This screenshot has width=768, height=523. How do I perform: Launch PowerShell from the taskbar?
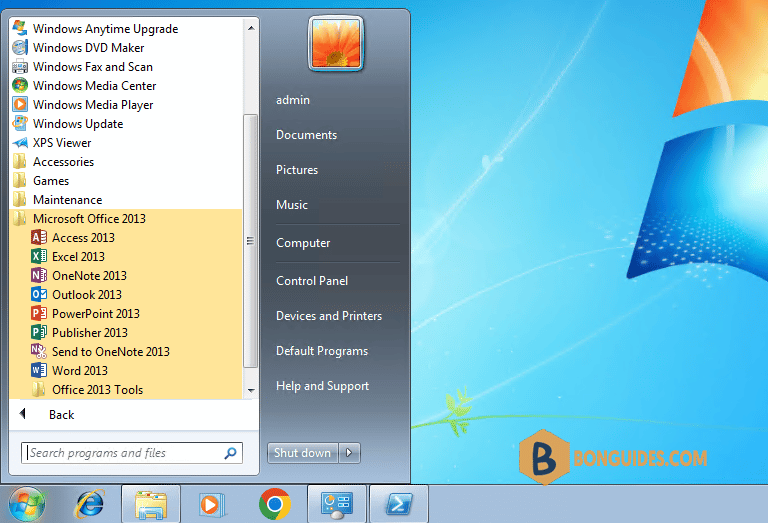[x=399, y=504]
